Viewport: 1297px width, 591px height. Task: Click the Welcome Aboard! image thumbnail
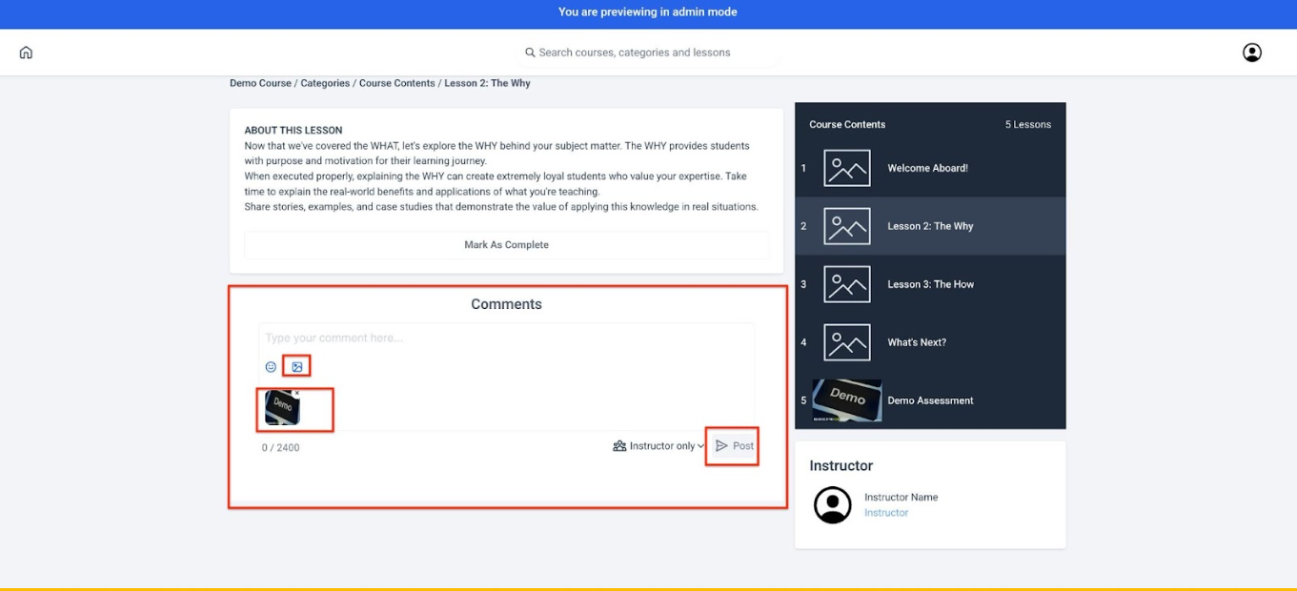[847, 168]
